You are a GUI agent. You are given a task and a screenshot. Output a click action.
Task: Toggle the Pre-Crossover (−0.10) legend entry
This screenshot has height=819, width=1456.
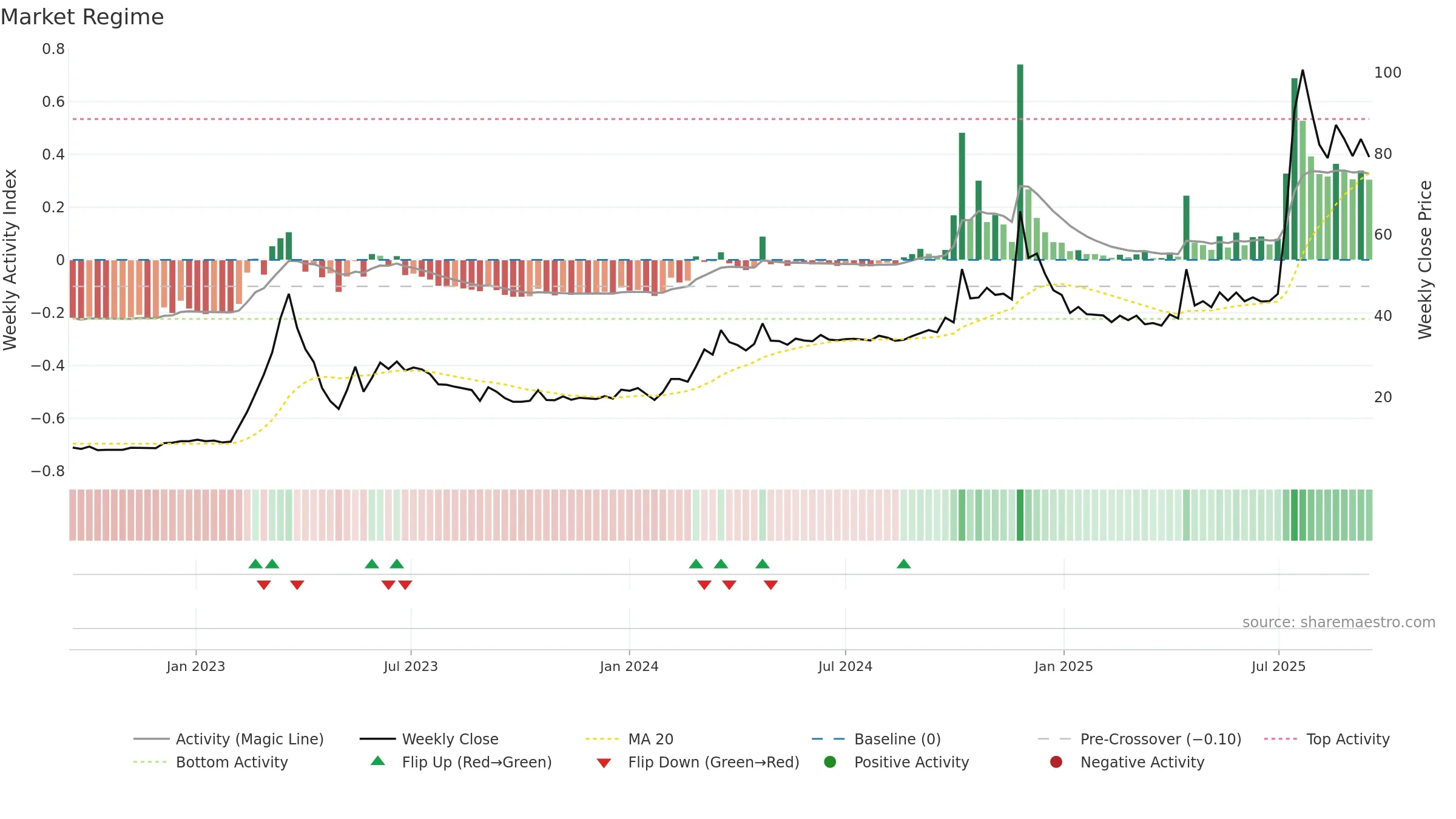click(x=1139, y=739)
